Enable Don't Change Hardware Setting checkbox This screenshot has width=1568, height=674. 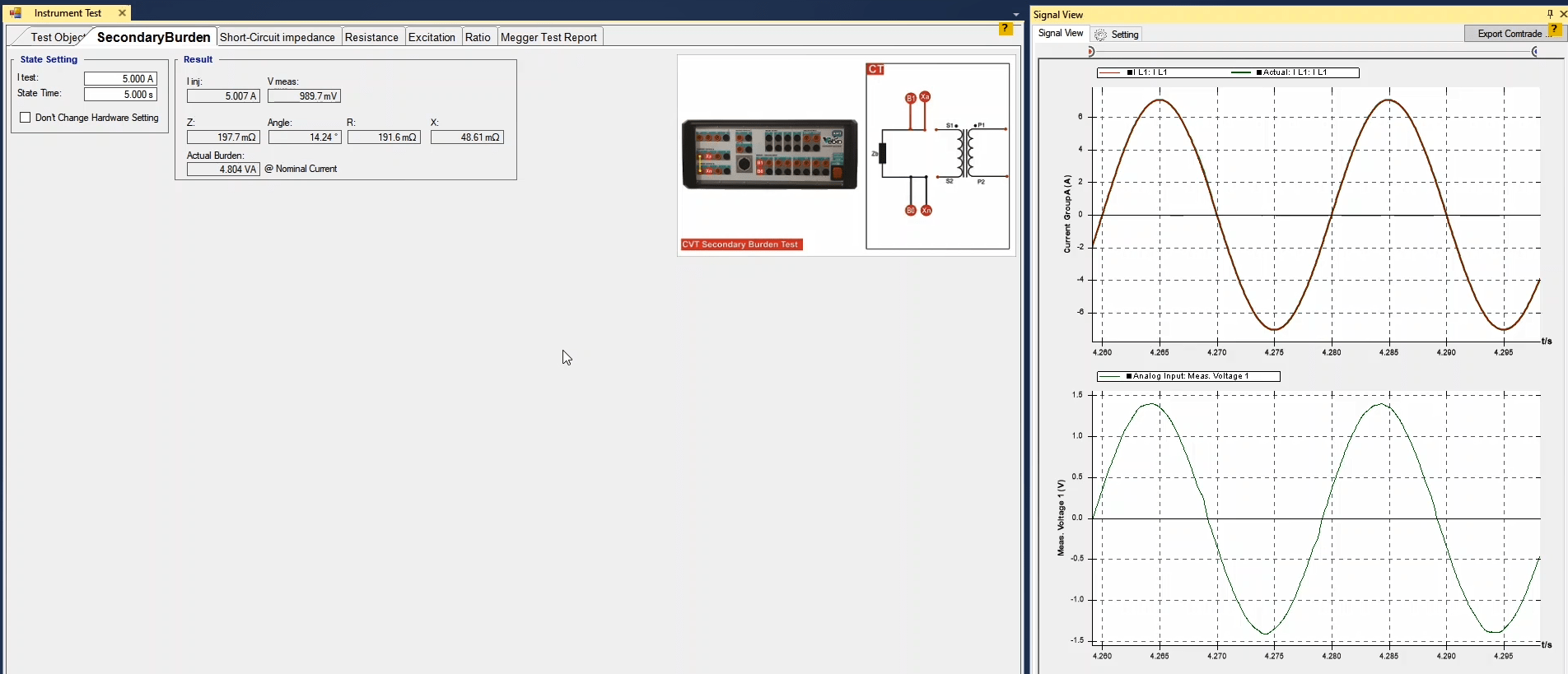click(x=26, y=118)
